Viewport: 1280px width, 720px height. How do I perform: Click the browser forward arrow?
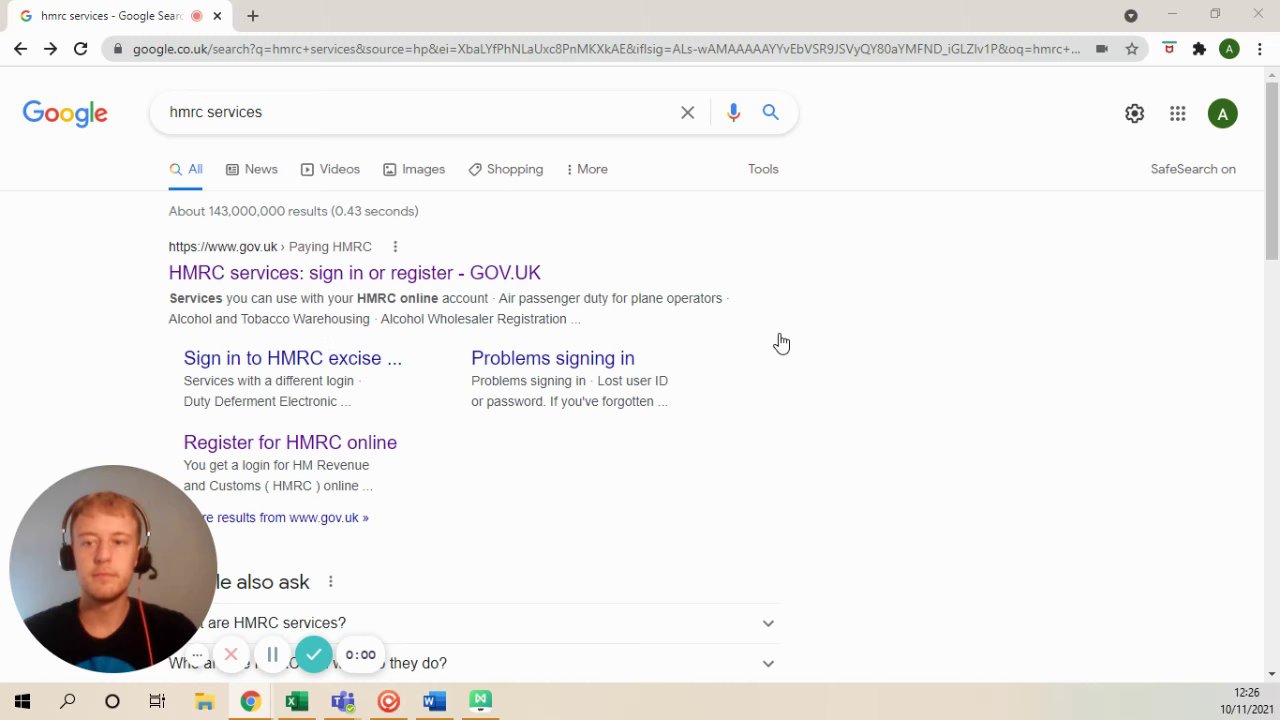click(50, 48)
